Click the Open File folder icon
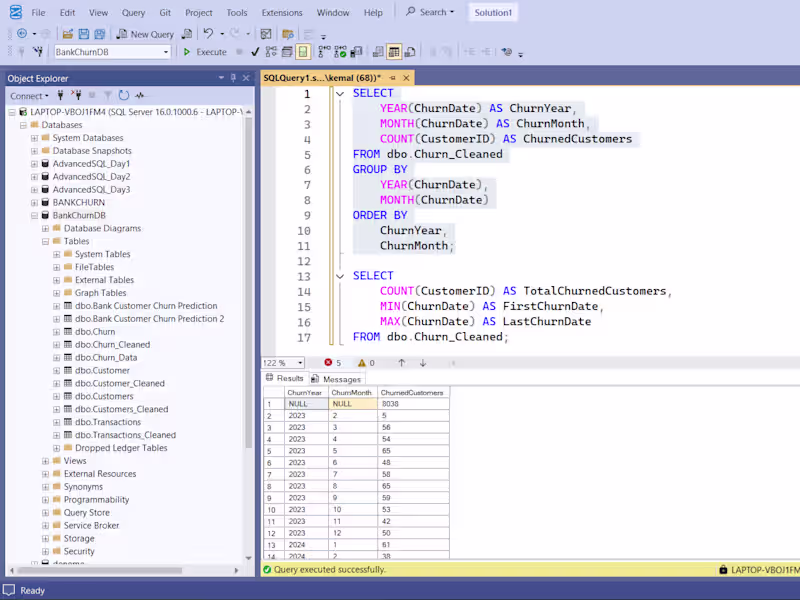The image size is (800, 600). tap(67, 34)
